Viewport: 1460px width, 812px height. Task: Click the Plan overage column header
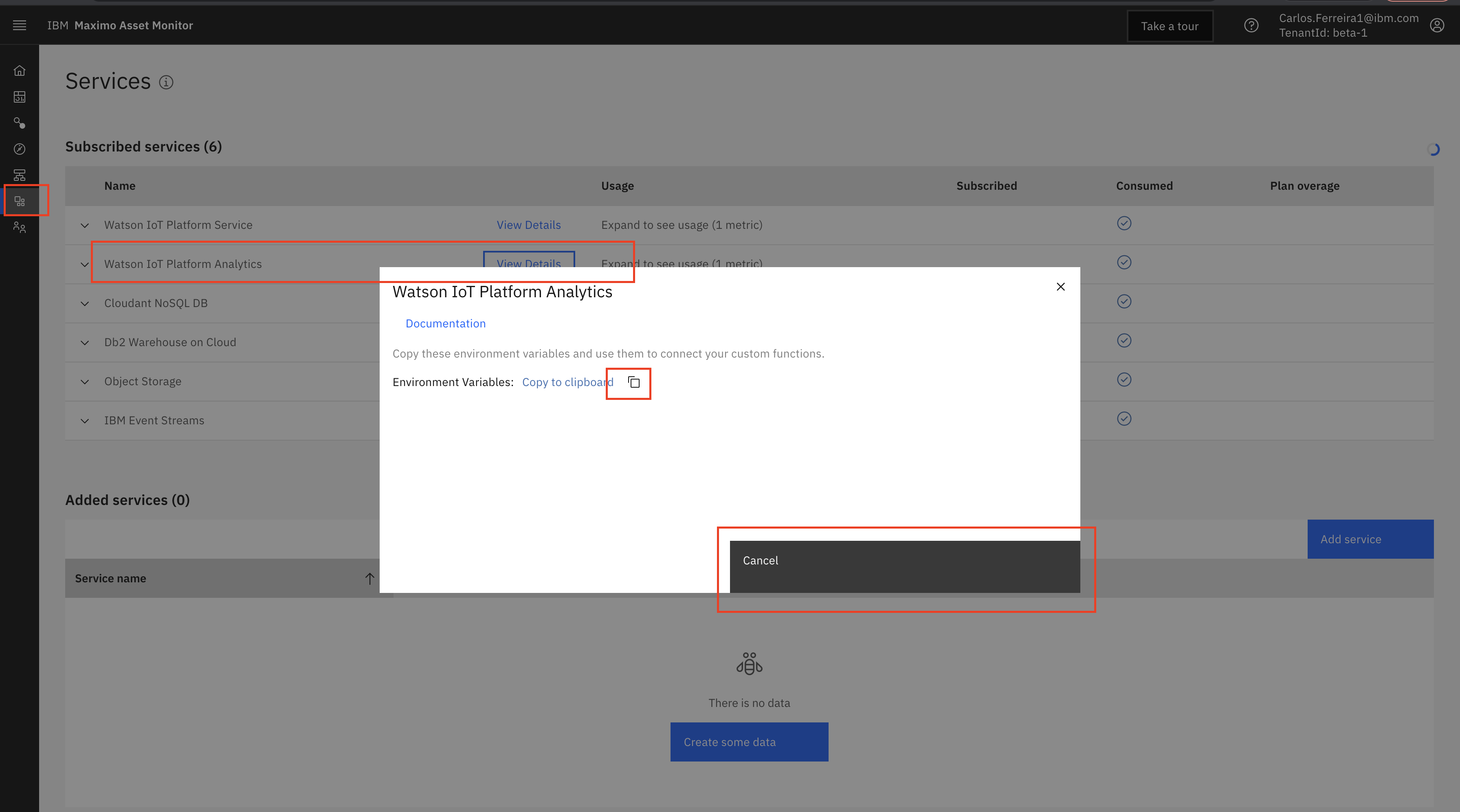click(1305, 186)
